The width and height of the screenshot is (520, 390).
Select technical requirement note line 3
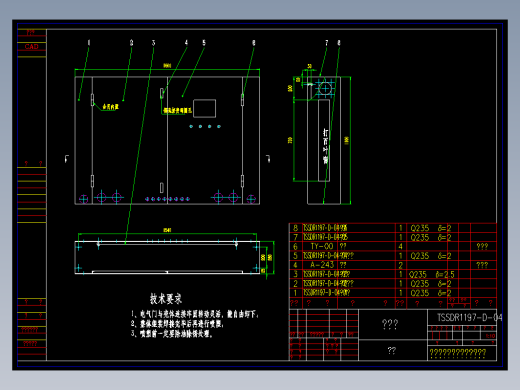click(x=172, y=334)
